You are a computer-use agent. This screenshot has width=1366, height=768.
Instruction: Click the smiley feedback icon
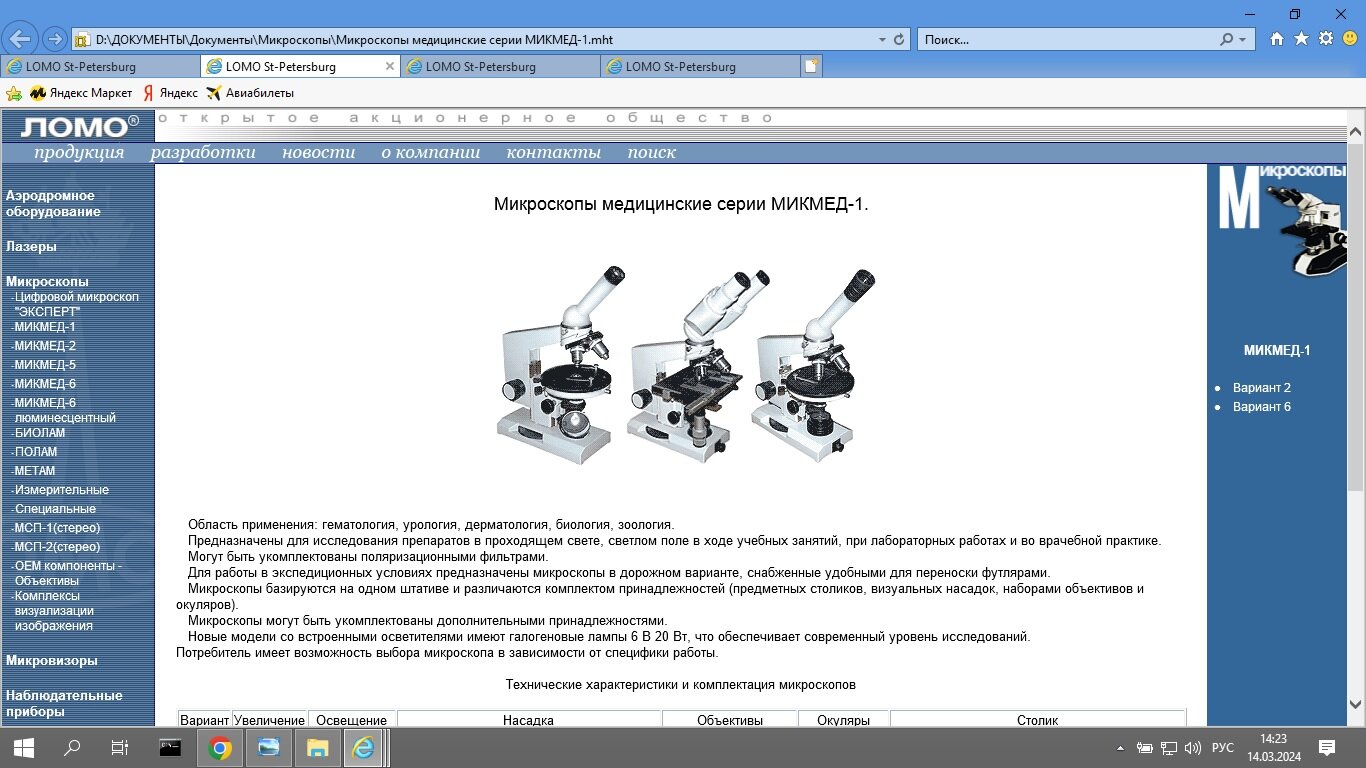click(1350, 39)
